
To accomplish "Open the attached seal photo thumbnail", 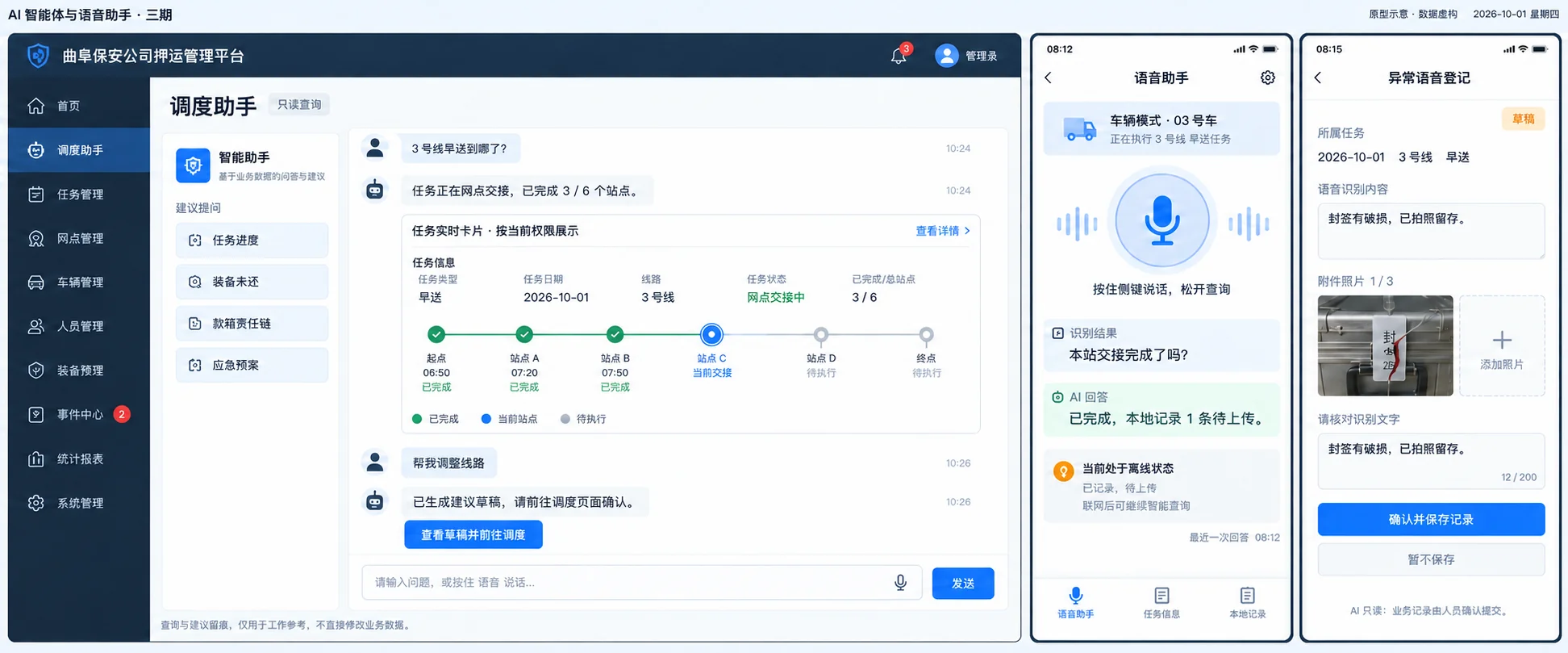I will tap(1385, 345).
